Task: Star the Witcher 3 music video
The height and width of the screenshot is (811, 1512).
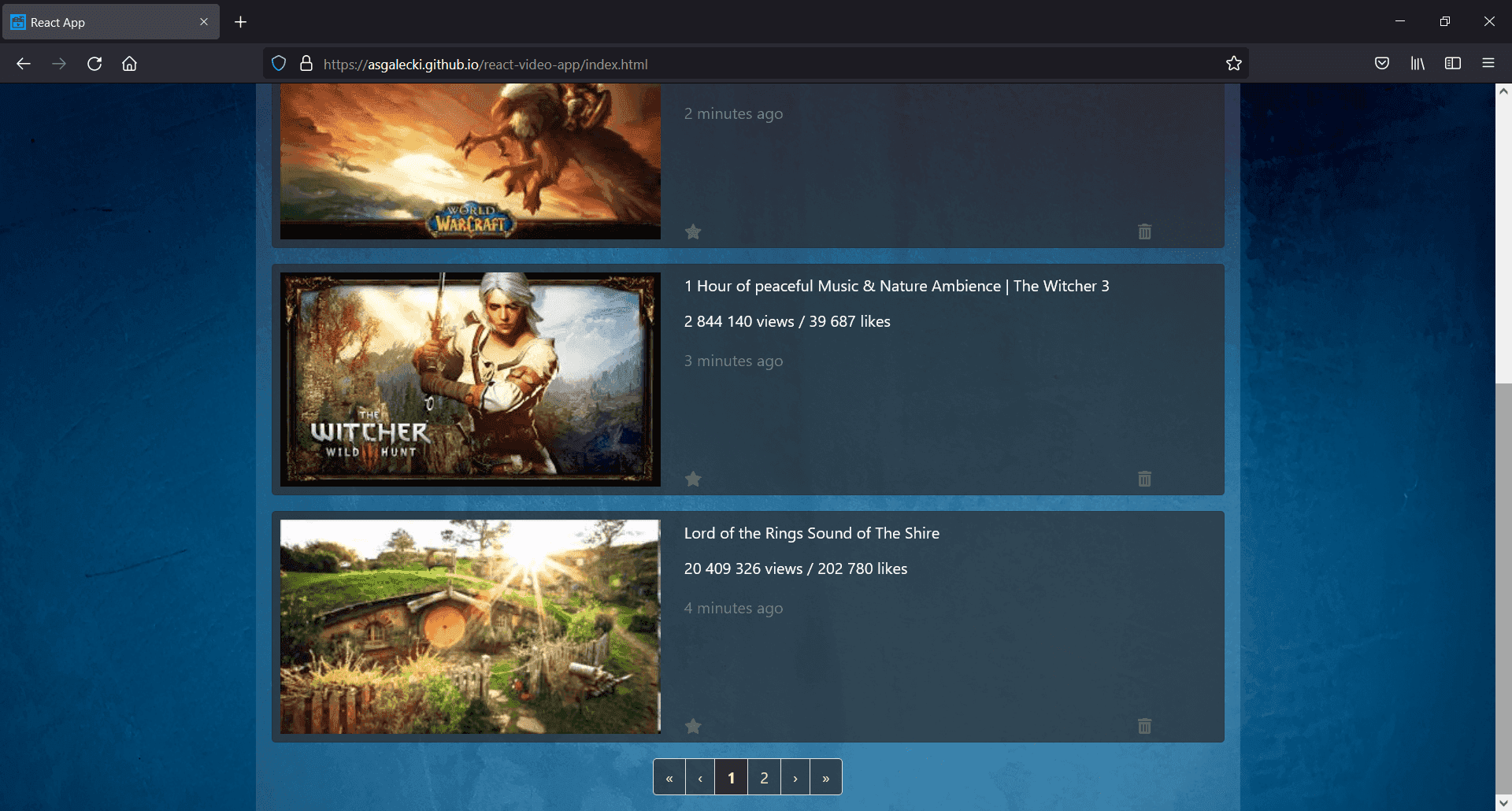Action: 693,479
